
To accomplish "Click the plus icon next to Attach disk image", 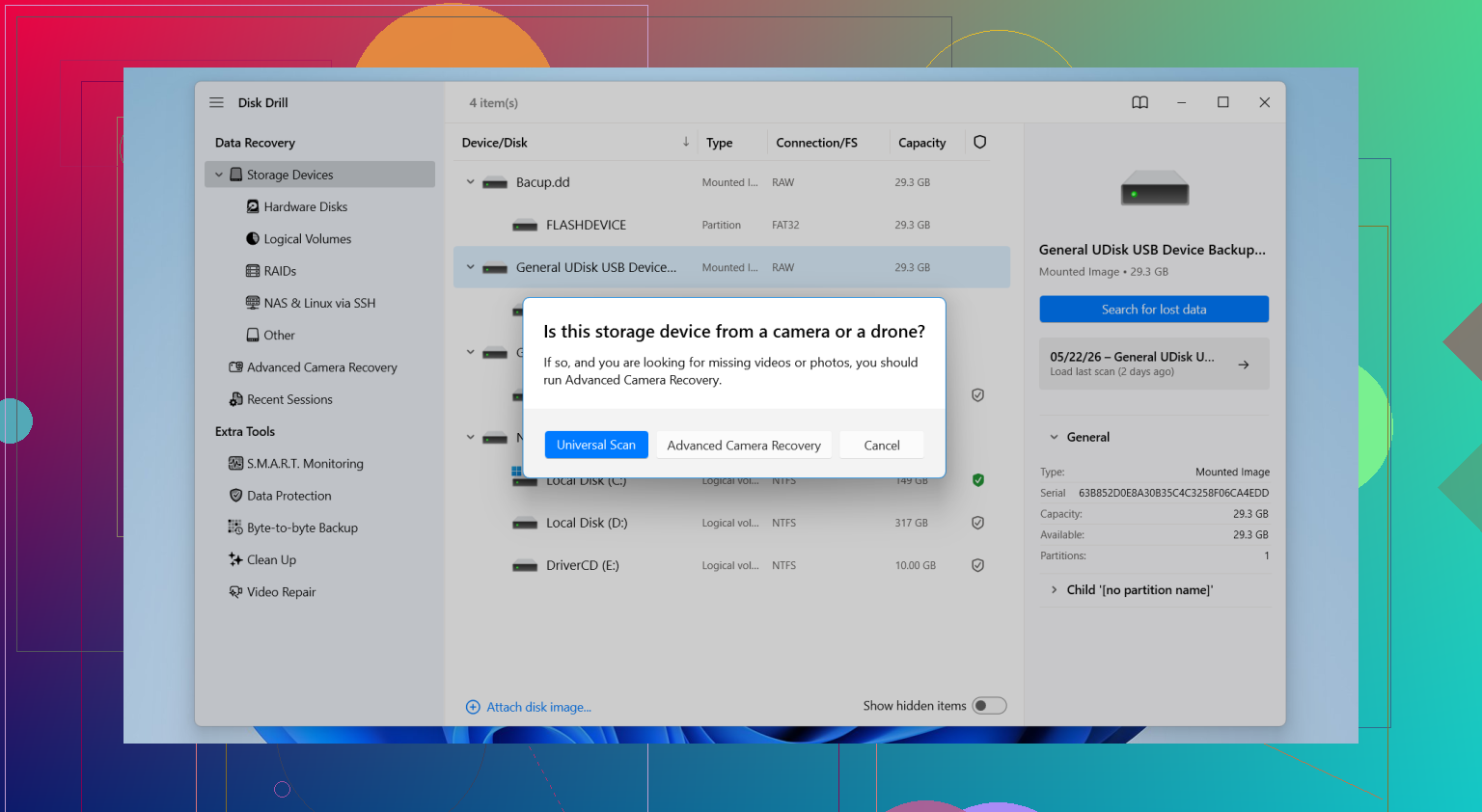I will point(473,707).
